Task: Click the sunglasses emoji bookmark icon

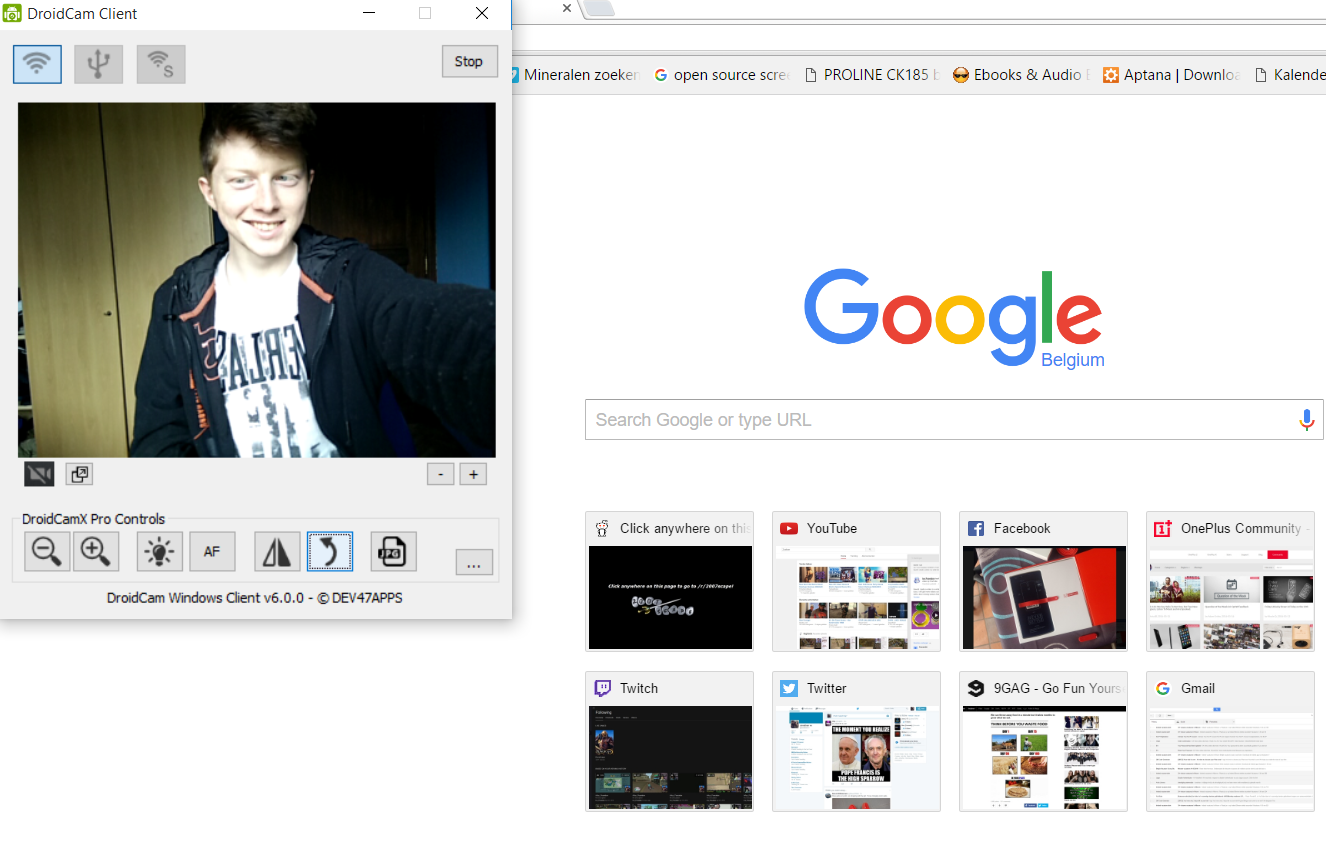Action: click(x=961, y=75)
